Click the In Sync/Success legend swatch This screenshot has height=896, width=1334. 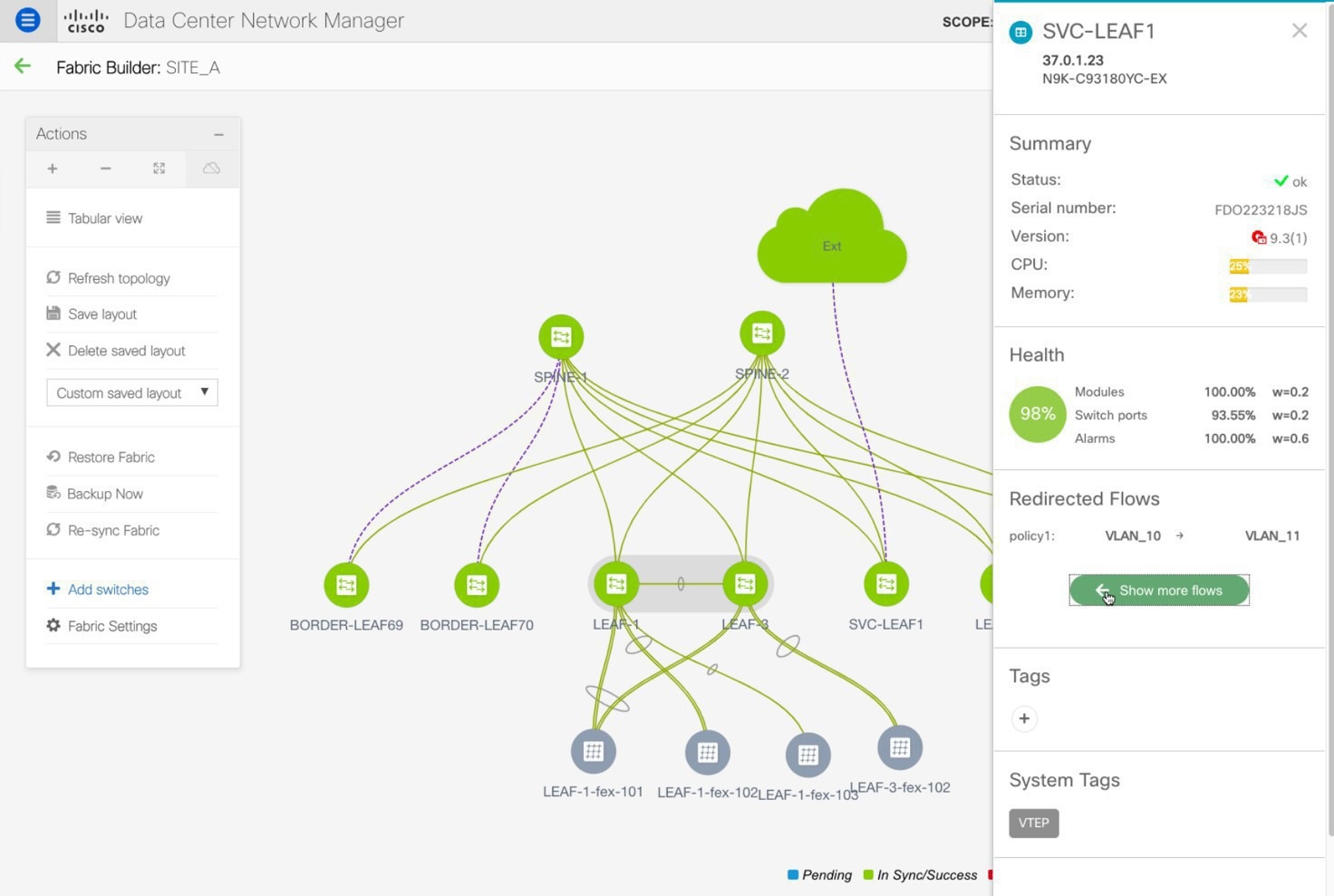click(x=868, y=875)
